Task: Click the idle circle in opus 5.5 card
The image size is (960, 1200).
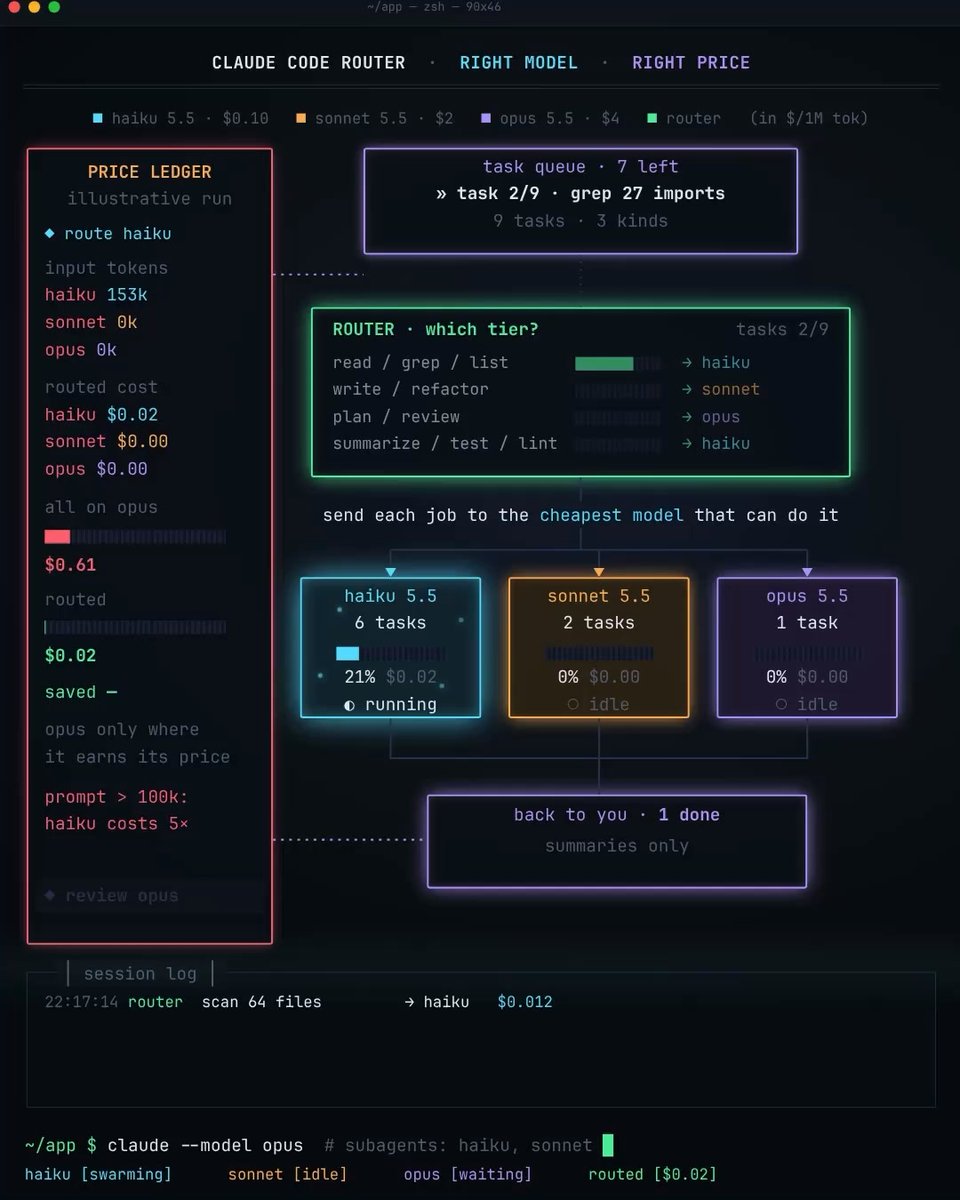Action: [x=781, y=704]
